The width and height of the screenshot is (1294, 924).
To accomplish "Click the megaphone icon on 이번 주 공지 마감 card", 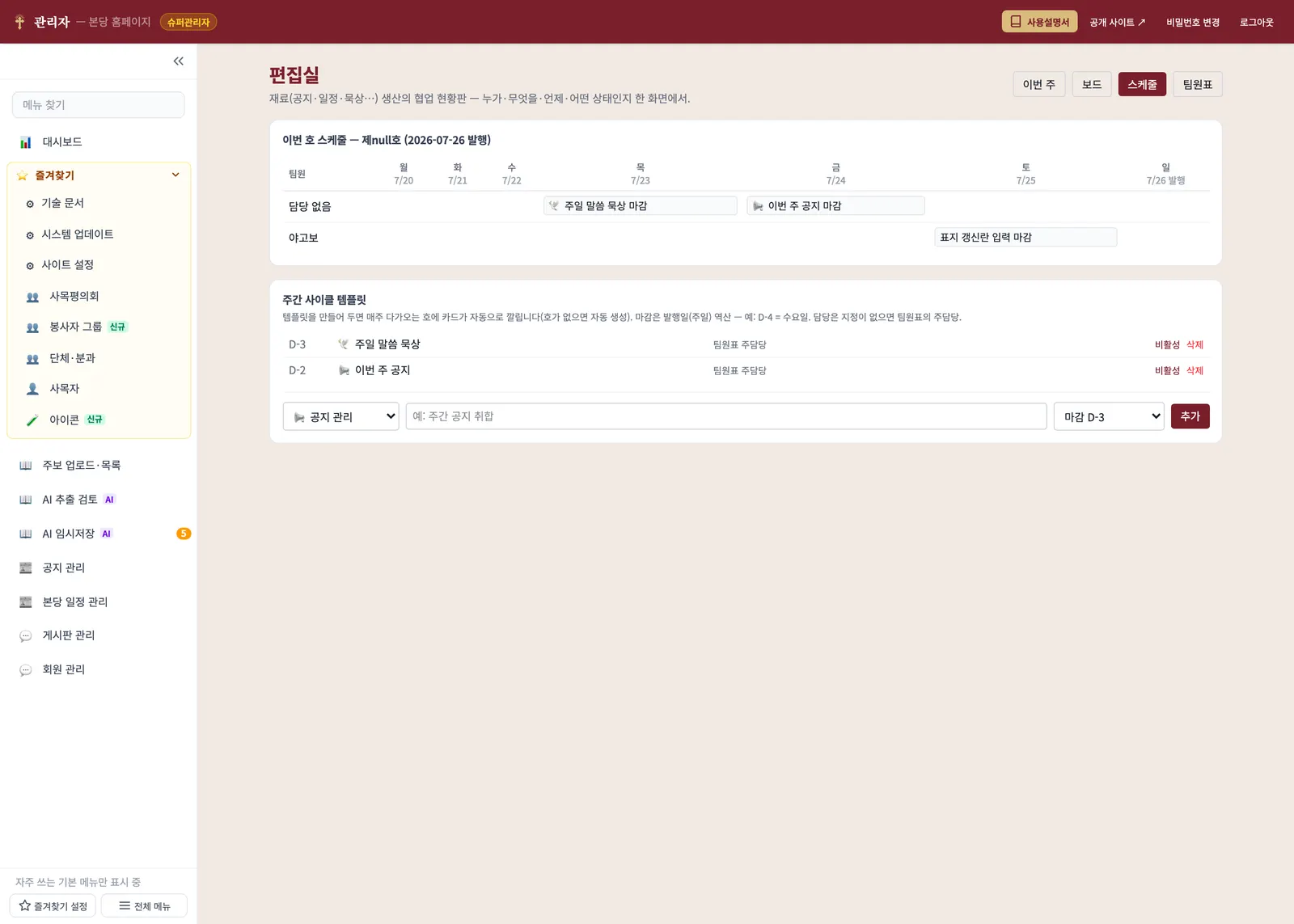I will pyautogui.click(x=758, y=206).
